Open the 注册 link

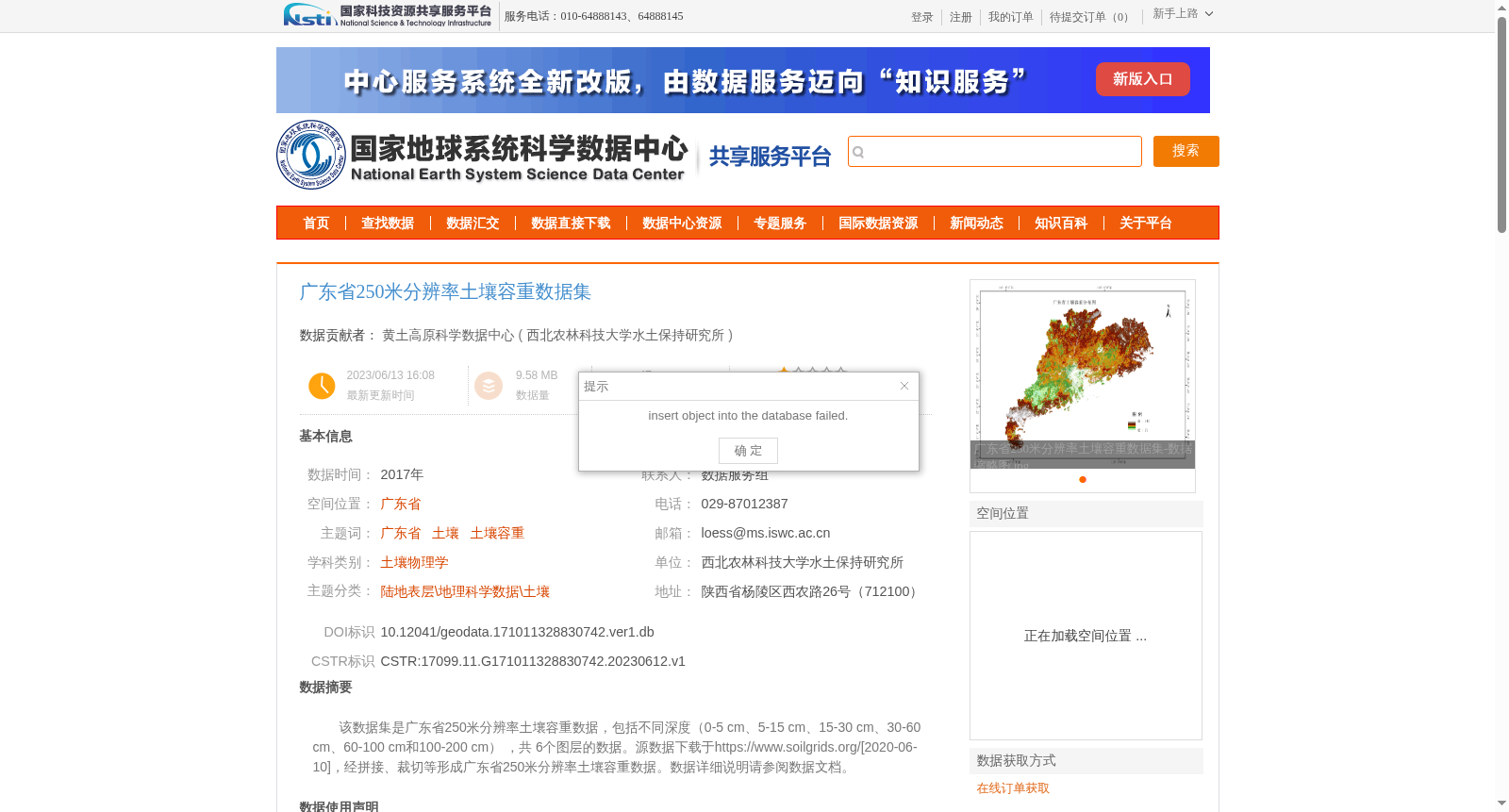pyautogui.click(x=960, y=17)
